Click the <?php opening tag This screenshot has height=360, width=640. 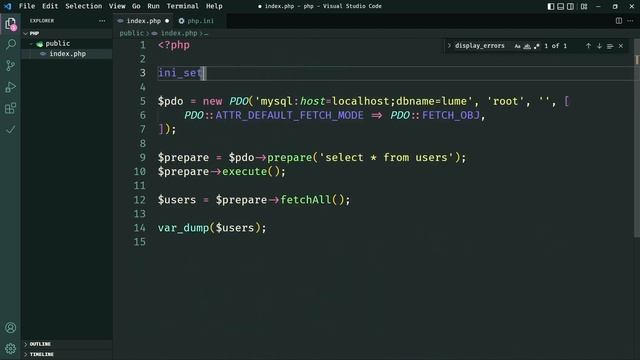pyautogui.click(x=174, y=45)
